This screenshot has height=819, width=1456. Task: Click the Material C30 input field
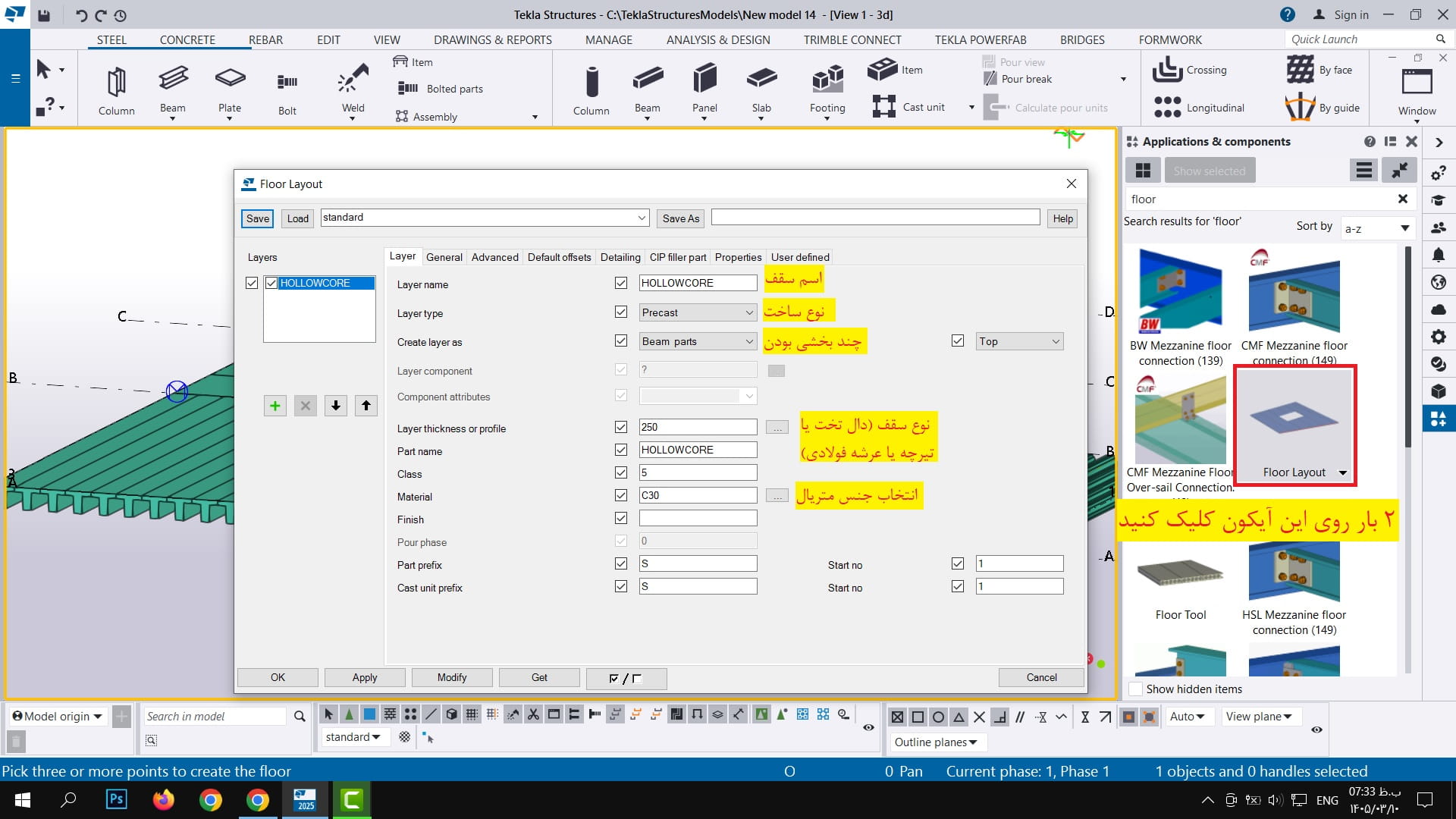[698, 495]
